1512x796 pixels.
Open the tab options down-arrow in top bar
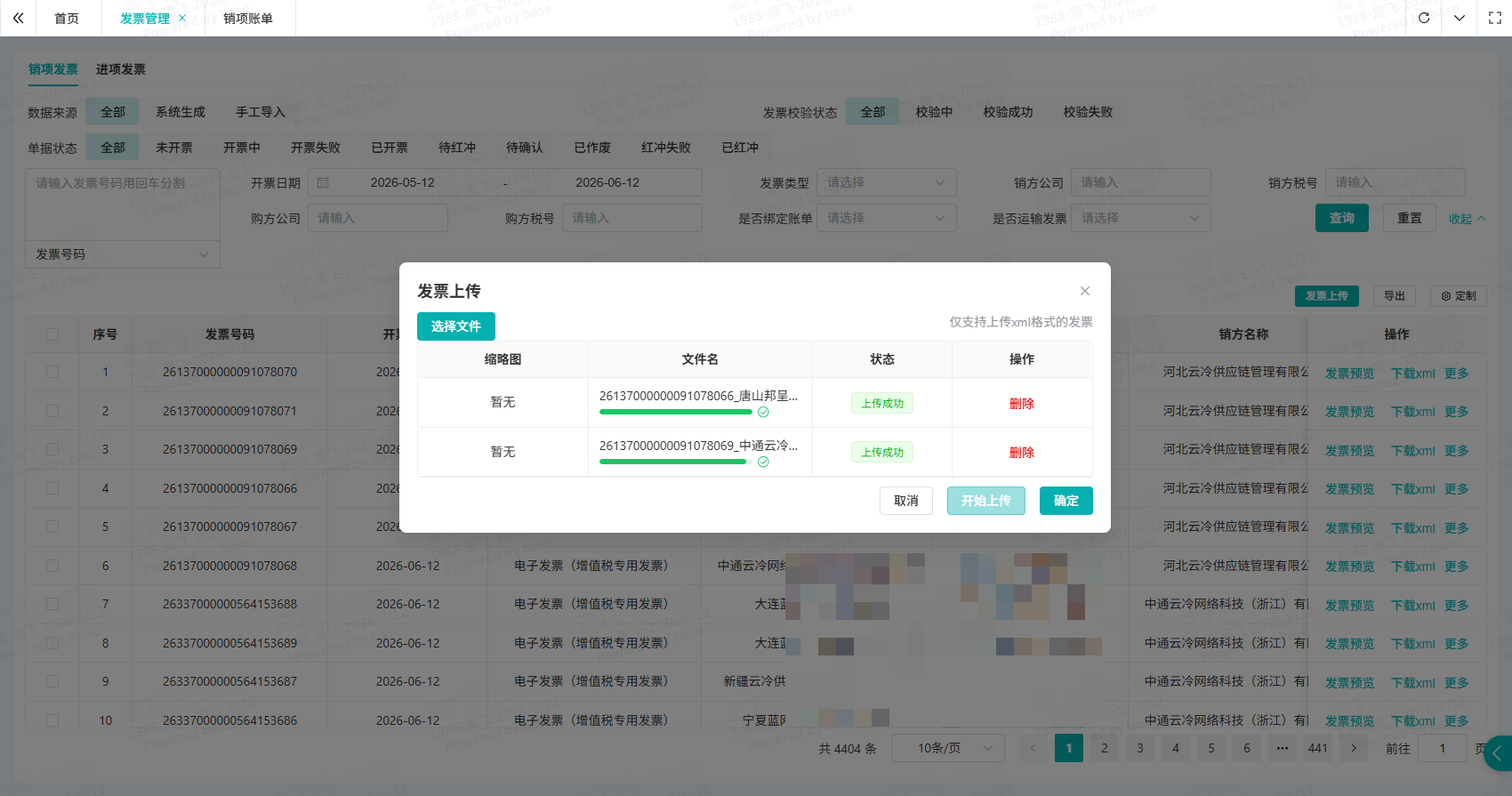1460,18
